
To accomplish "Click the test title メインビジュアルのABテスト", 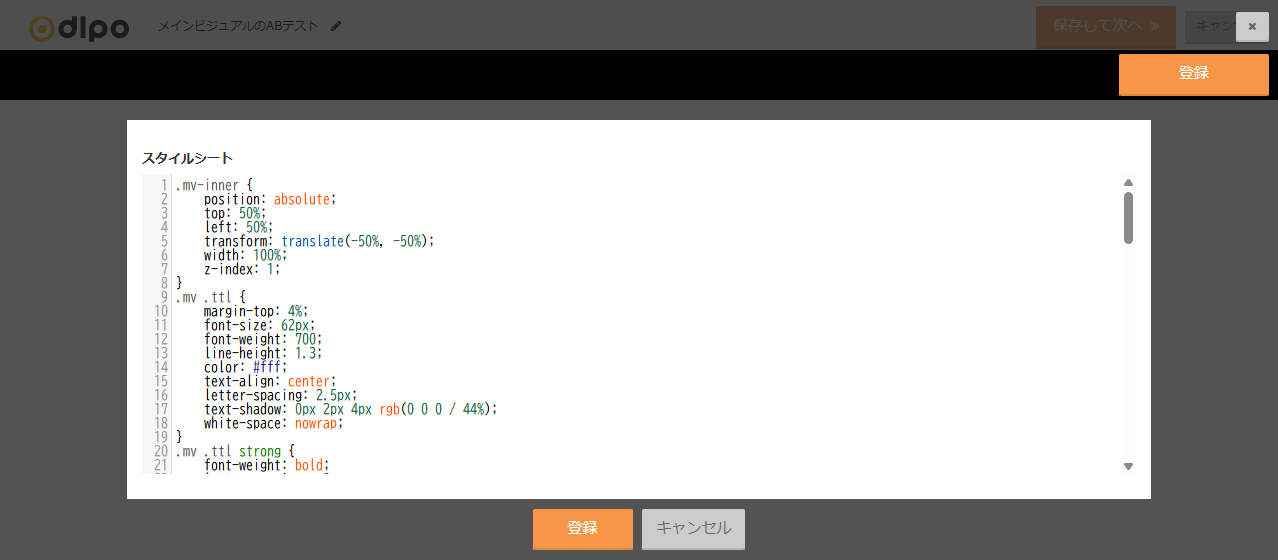I will 238,26.
